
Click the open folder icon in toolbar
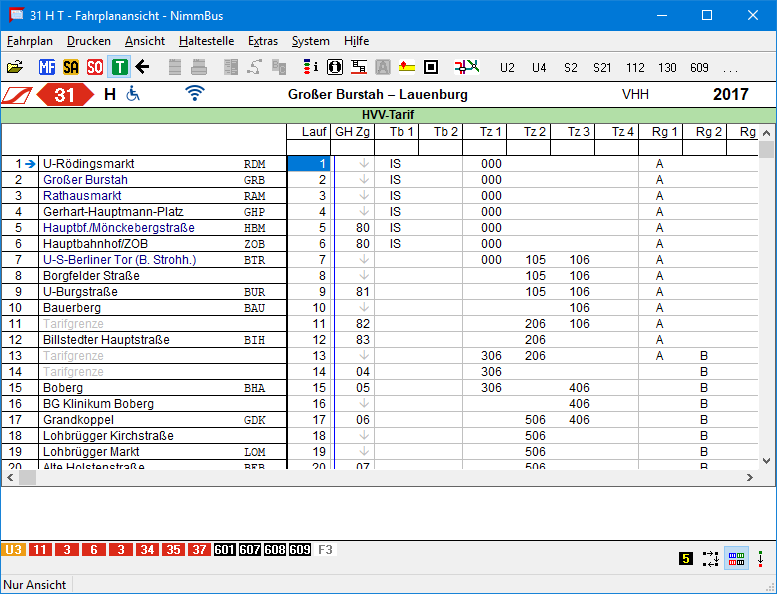coord(14,67)
